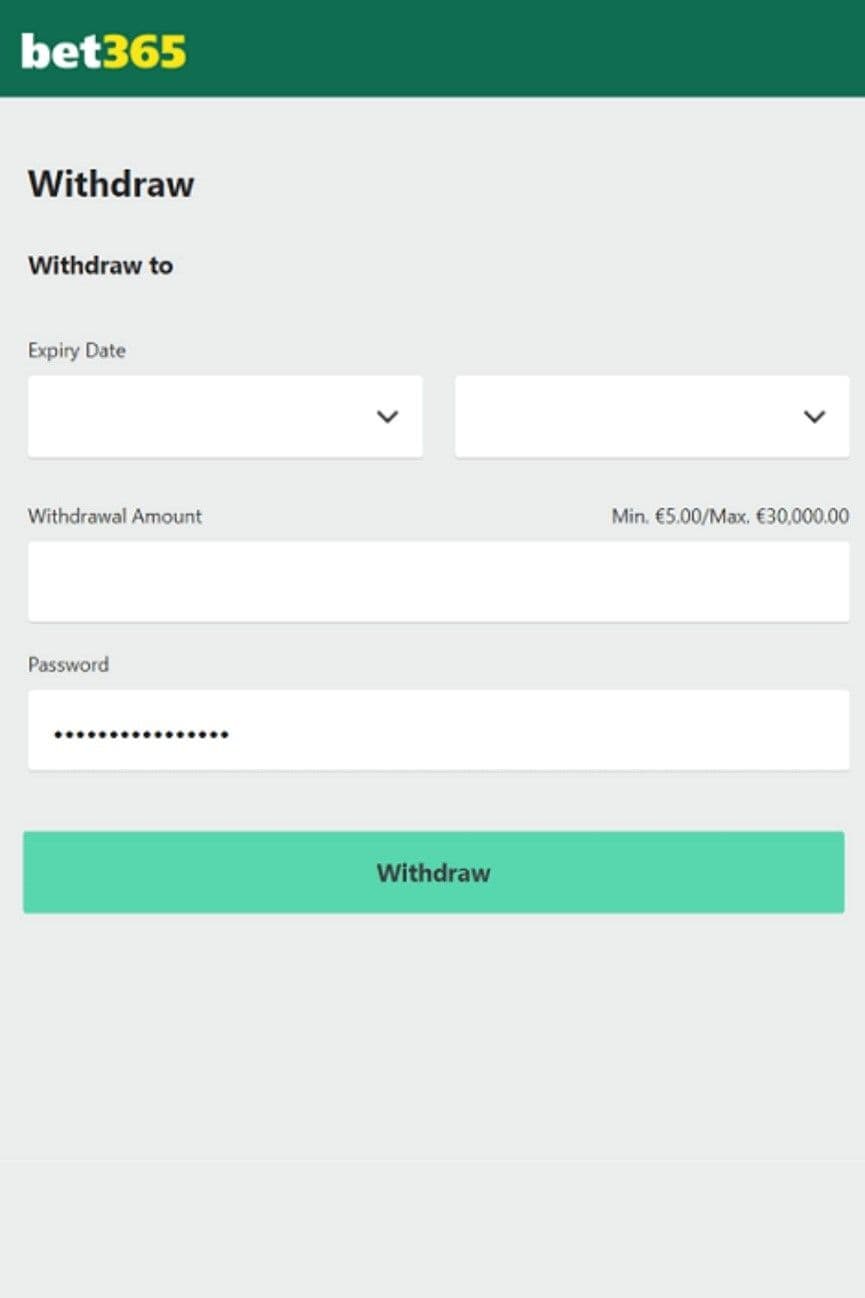Select the bet365 header banner

pyautogui.click(x=432, y=48)
